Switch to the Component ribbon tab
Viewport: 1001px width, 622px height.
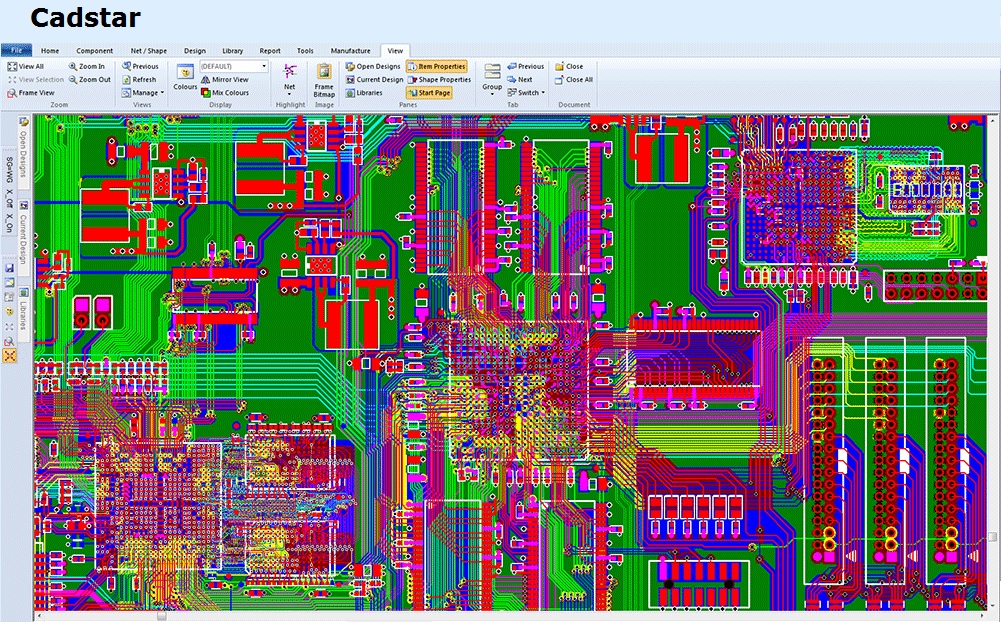(94, 51)
